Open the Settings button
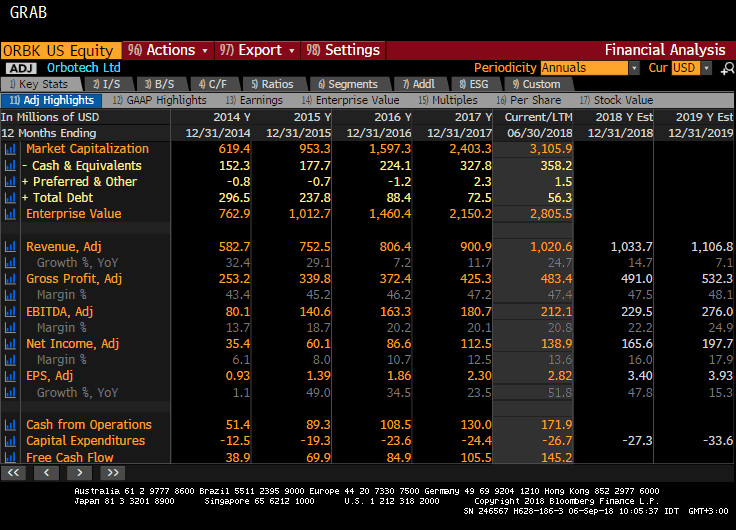 coord(343,50)
